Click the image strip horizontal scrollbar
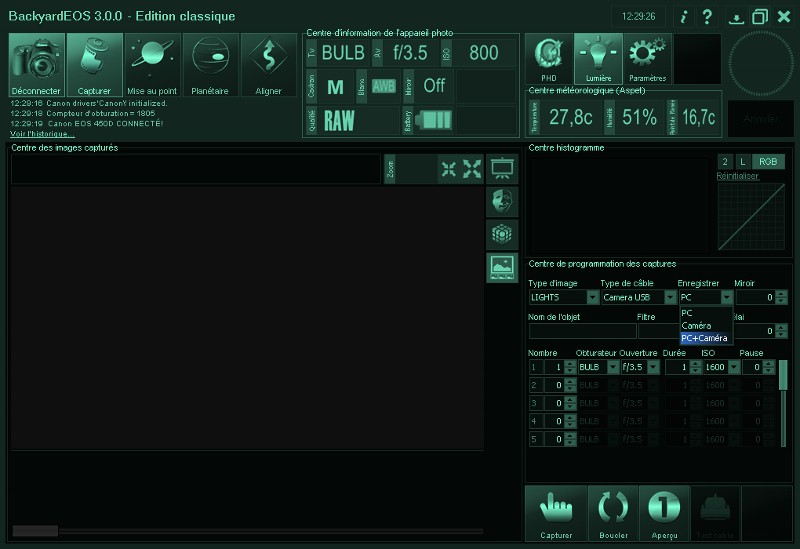The width and height of the screenshot is (800, 549). point(247,531)
